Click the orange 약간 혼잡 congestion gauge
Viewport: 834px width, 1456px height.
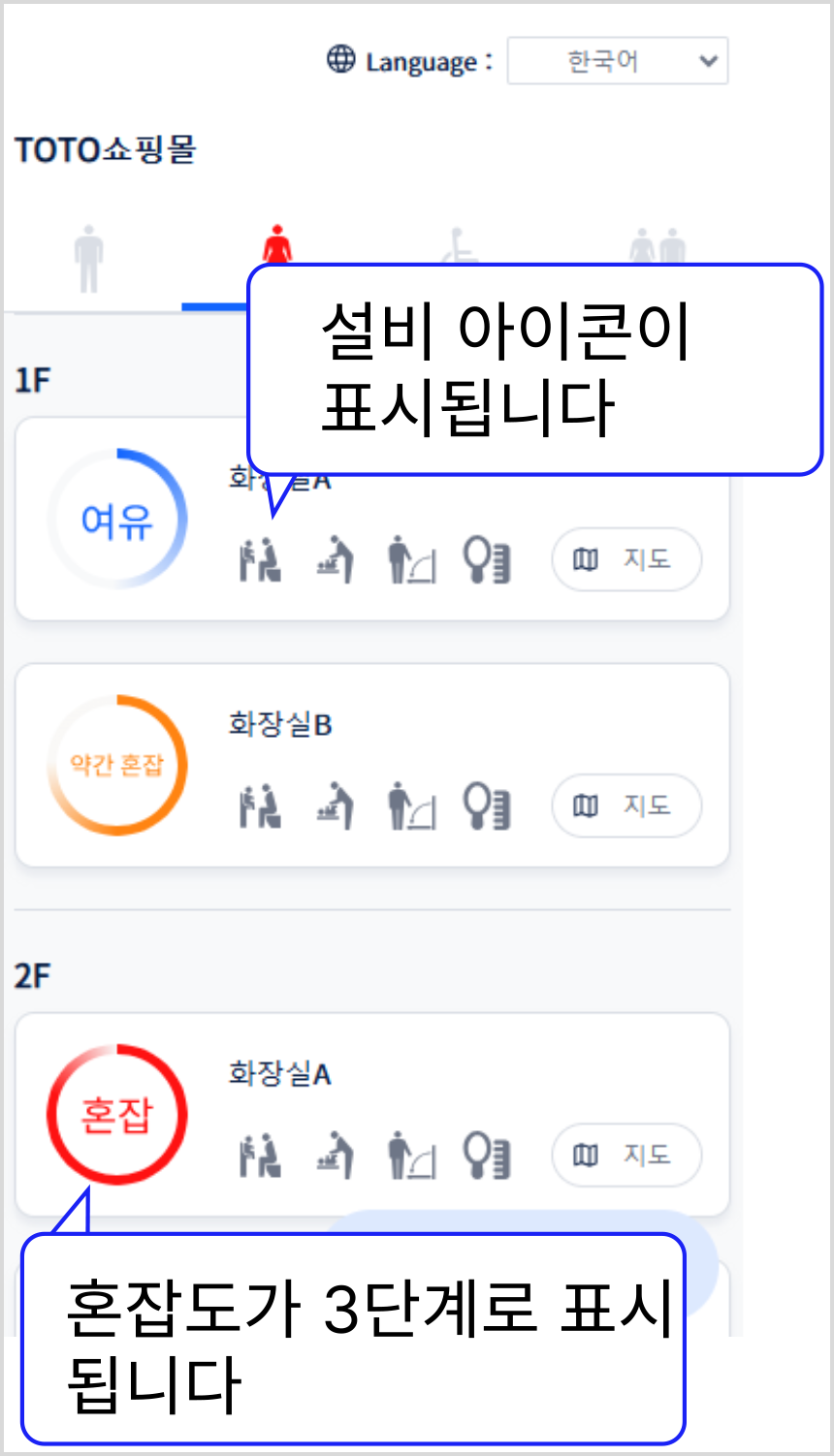point(117,765)
